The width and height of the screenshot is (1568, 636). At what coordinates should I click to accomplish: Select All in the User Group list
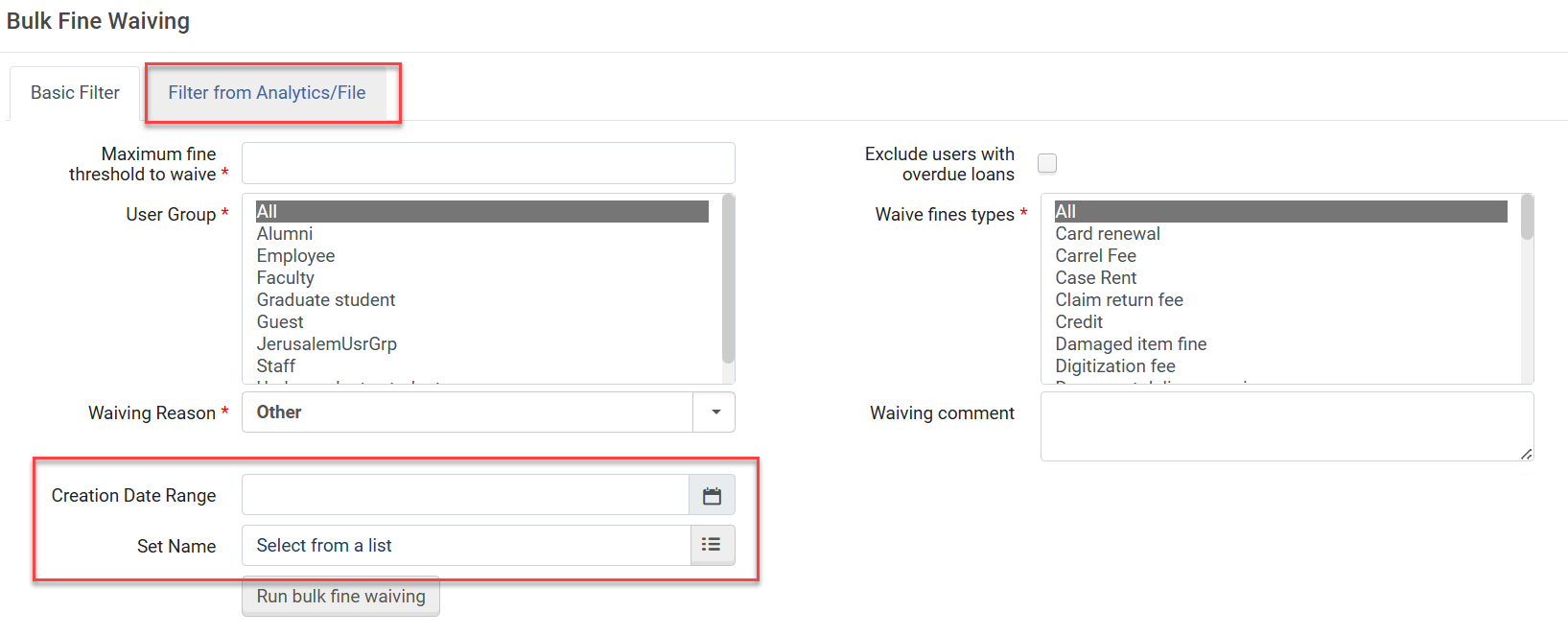point(482,211)
